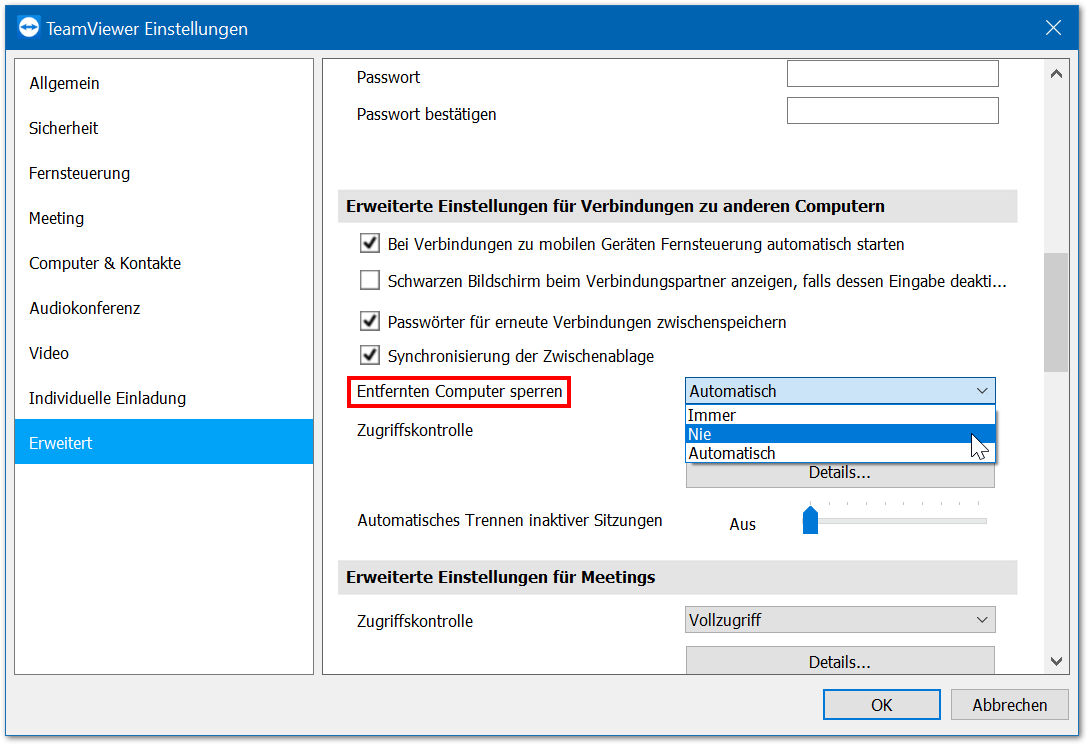Confirm settings with the OK button
The width and height of the screenshot is (1088, 745).
(881, 705)
